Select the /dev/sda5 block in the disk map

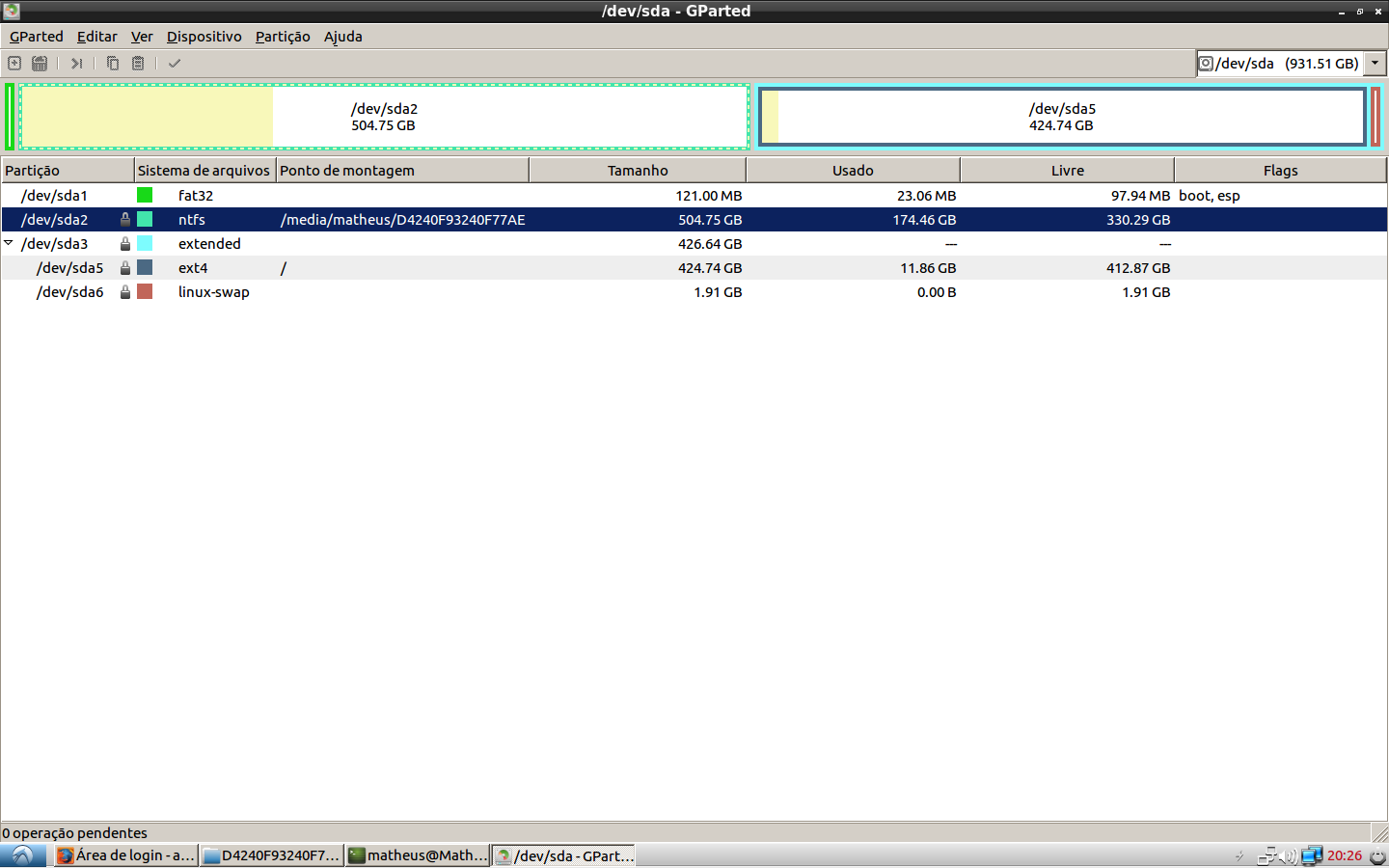(1061, 117)
